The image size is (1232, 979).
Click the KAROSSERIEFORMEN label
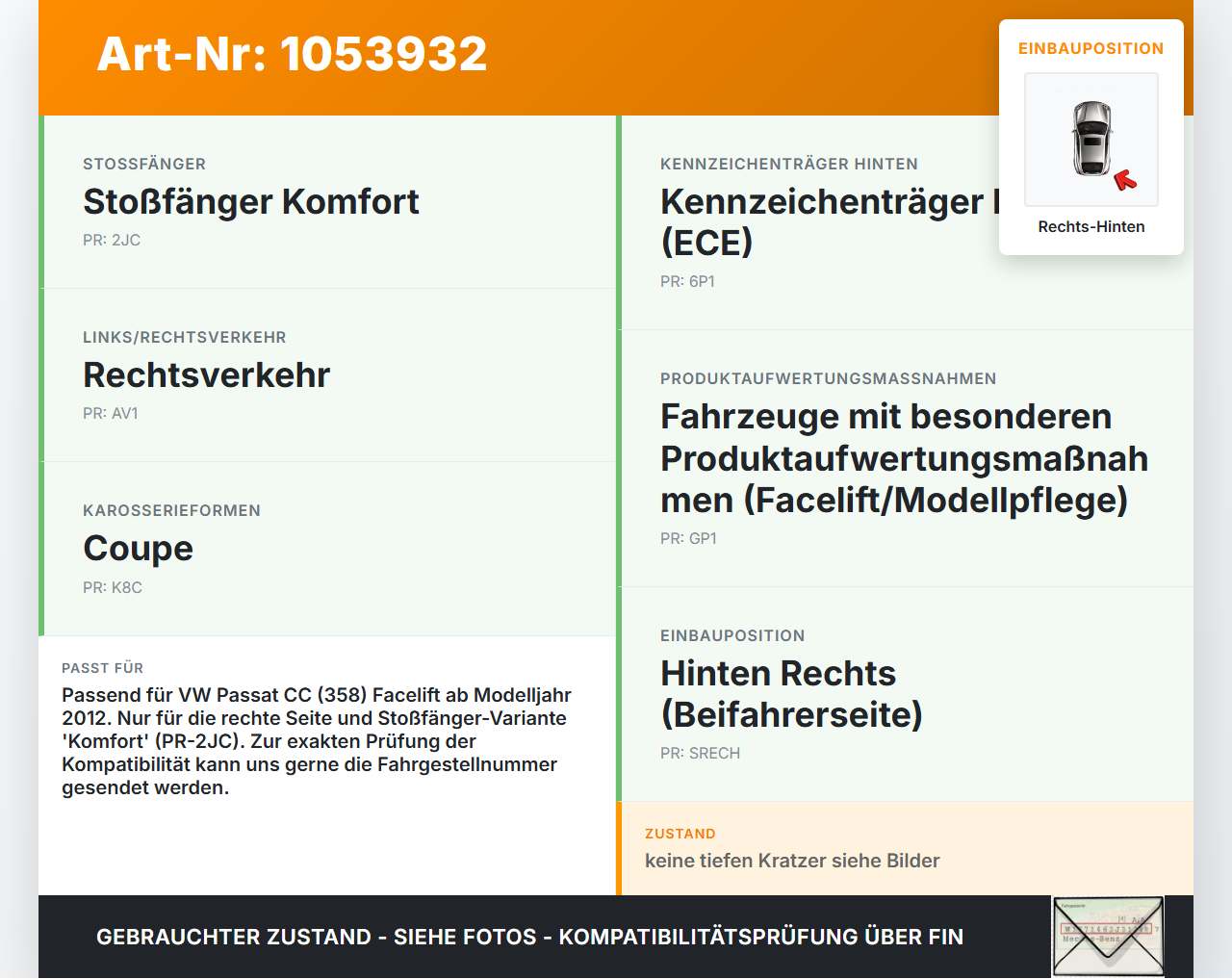click(171, 511)
